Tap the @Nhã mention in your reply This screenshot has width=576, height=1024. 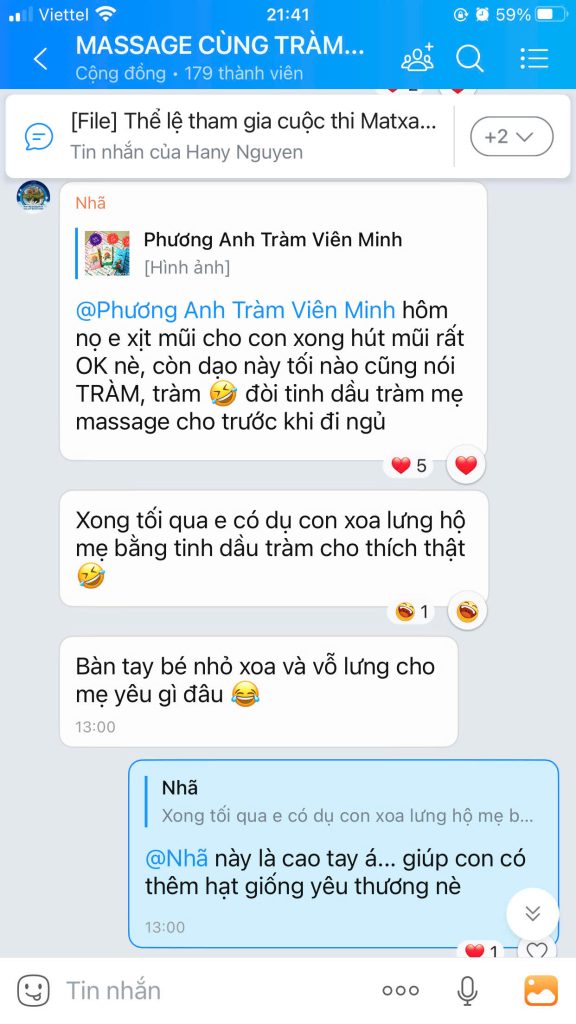[176, 858]
